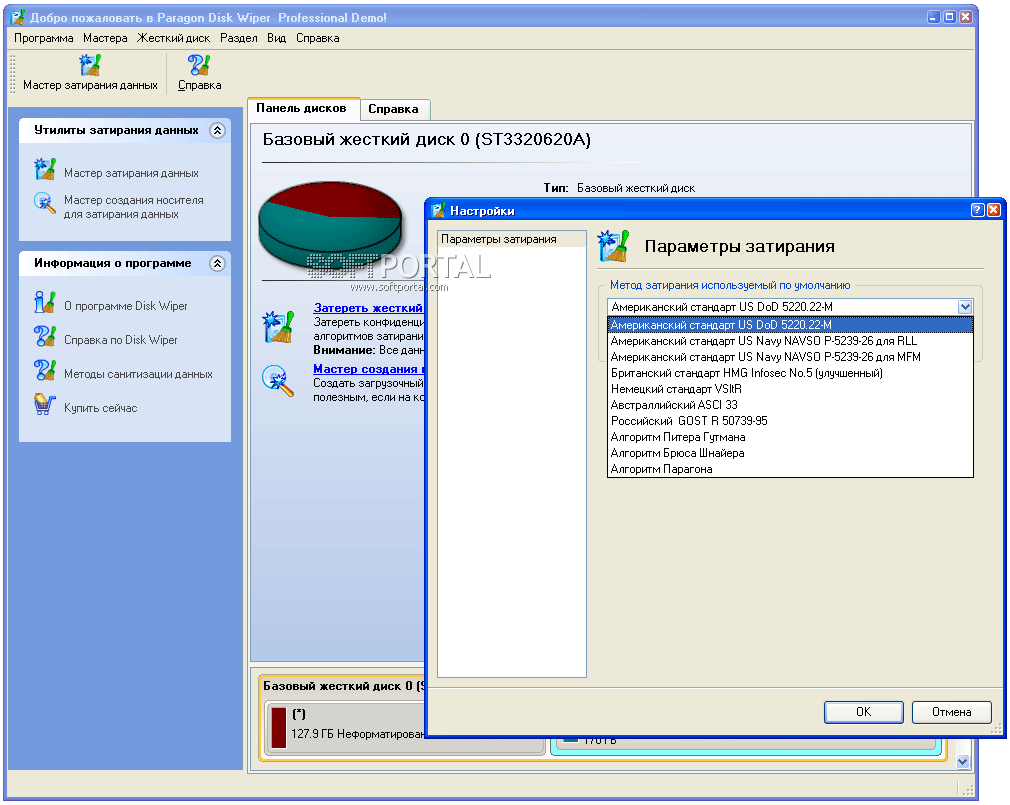Viewport: 1010px width, 805px height.
Task: Select Алгоритм Брюса Шнайера option
Action: (x=790, y=453)
